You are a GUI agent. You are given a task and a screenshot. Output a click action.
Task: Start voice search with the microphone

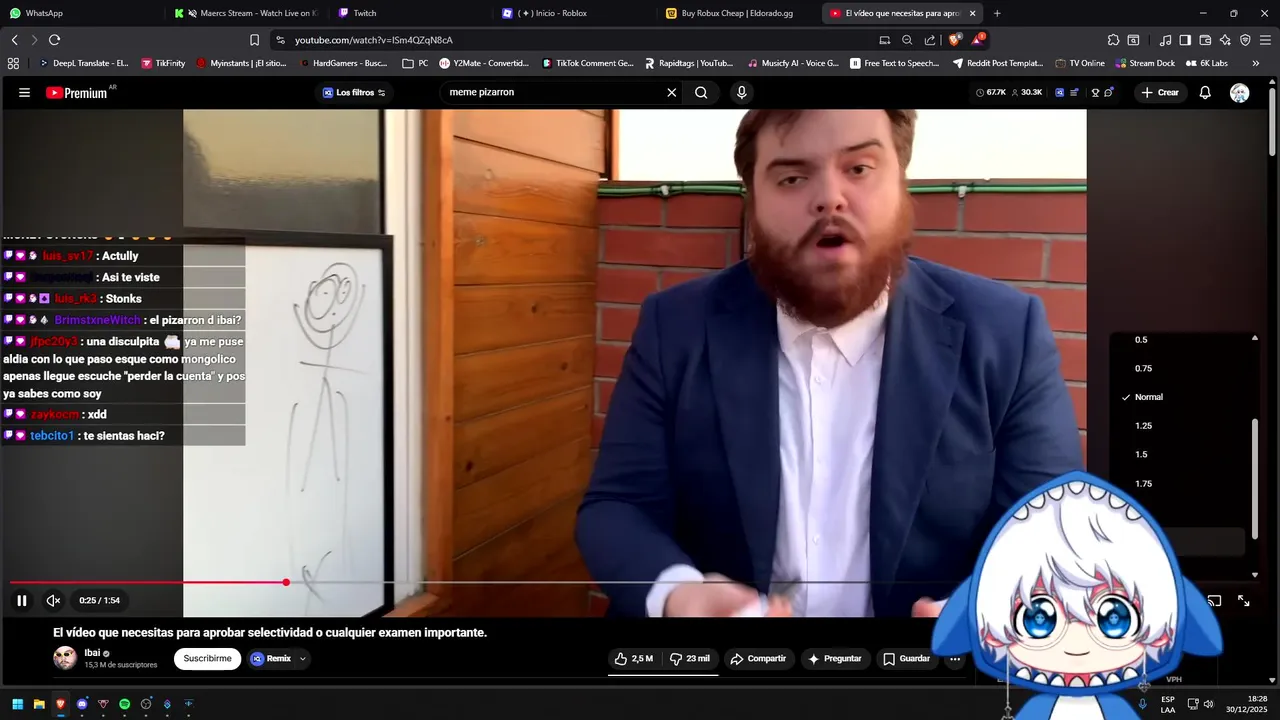pyautogui.click(x=741, y=92)
